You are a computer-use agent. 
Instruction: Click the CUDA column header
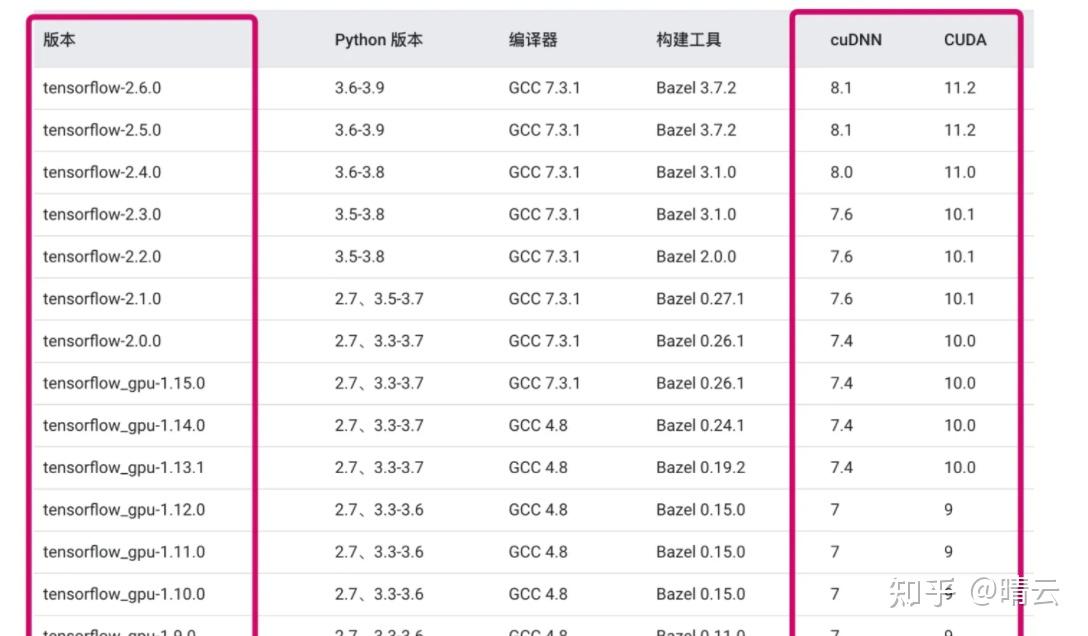pyautogui.click(x=964, y=40)
